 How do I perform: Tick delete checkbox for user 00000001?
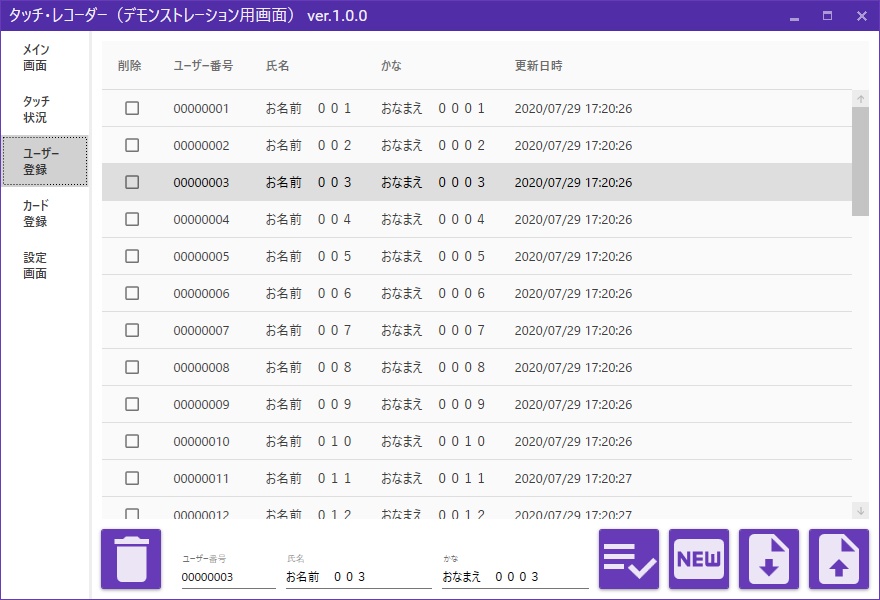point(132,108)
